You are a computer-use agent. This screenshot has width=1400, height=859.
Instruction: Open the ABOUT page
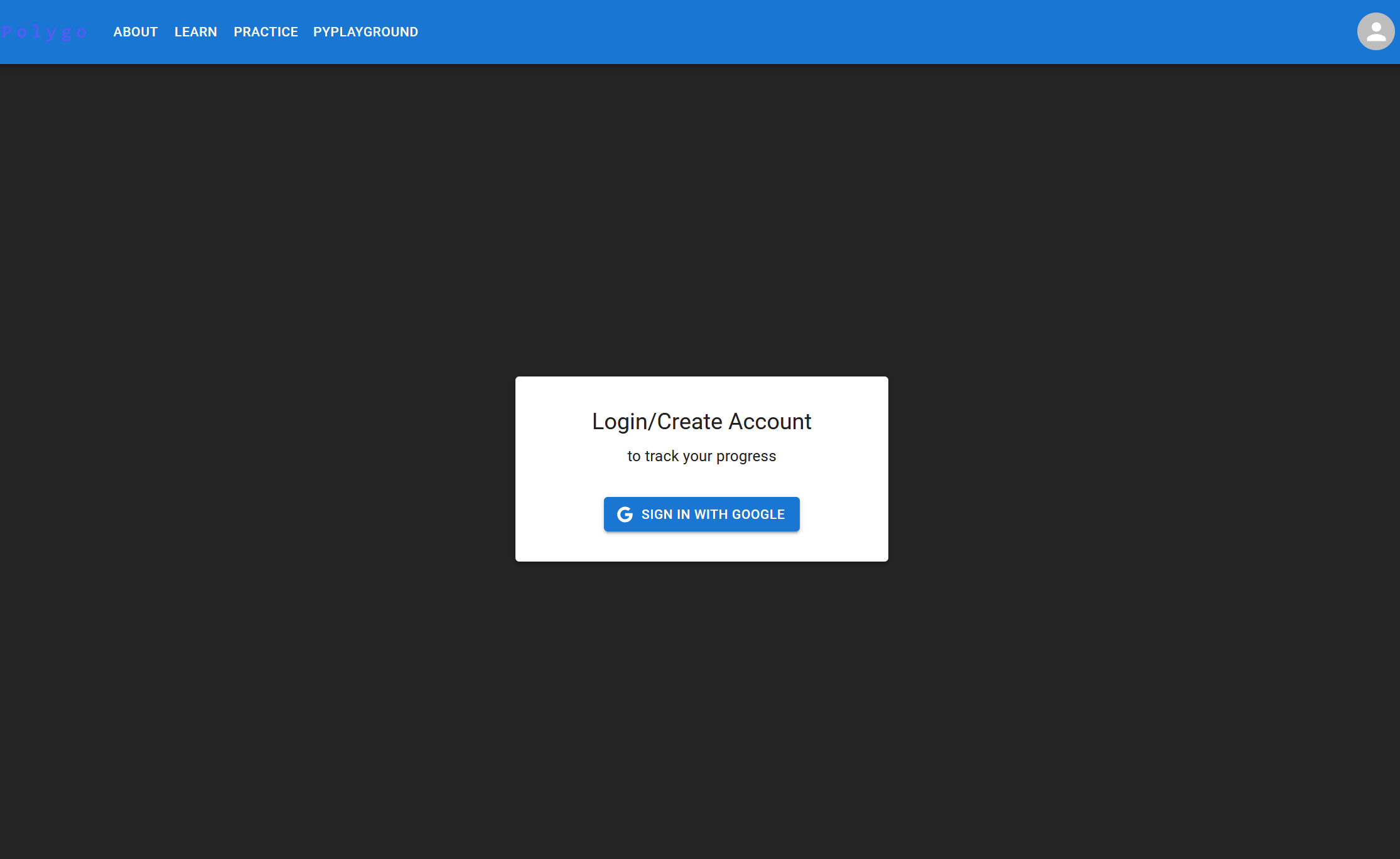pyautogui.click(x=136, y=32)
